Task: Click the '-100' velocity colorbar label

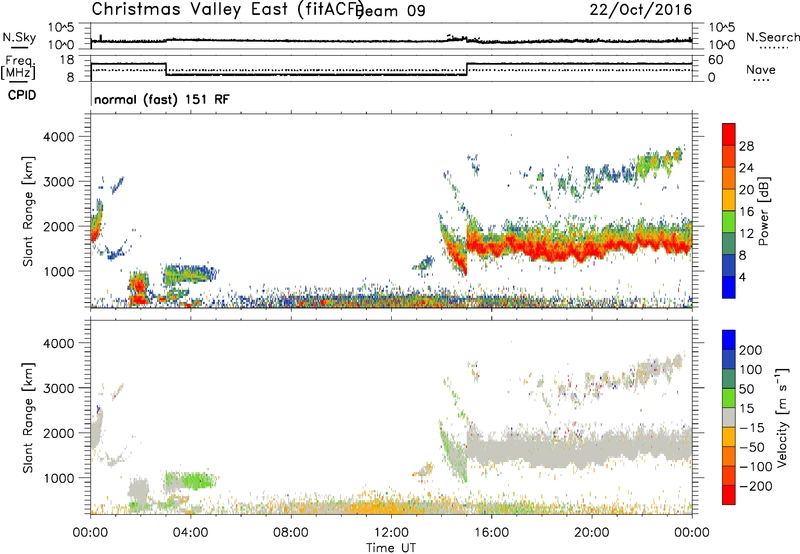Action: point(756,467)
